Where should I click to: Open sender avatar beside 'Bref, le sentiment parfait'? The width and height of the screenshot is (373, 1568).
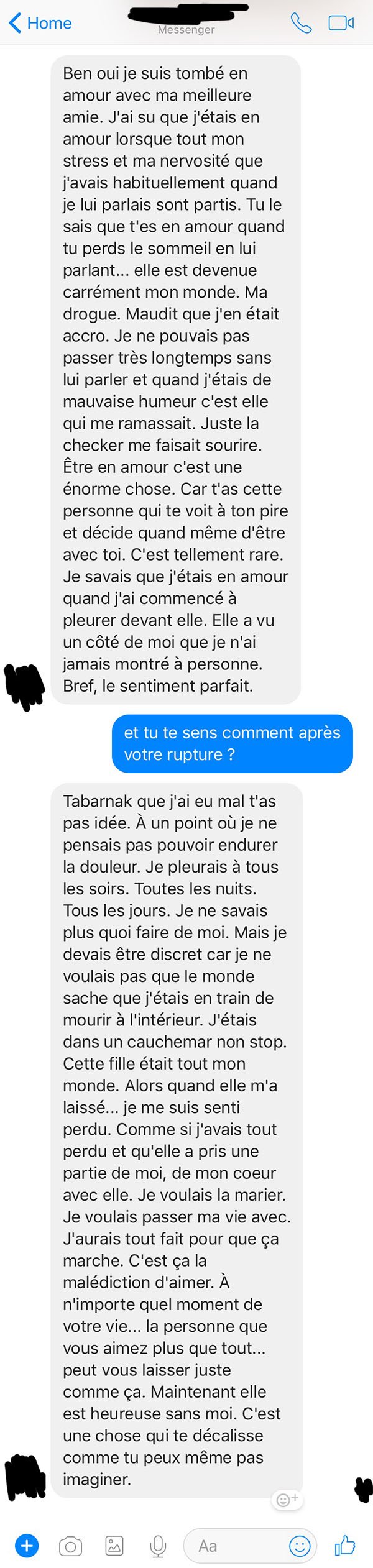tap(24, 686)
